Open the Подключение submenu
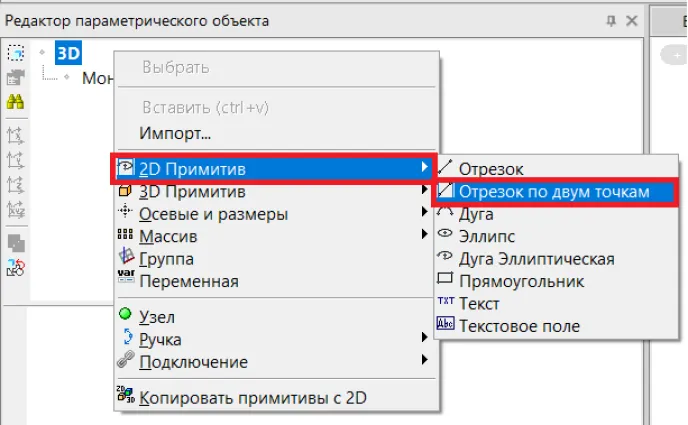The width and height of the screenshot is (688, 425). tap(193, 362)
